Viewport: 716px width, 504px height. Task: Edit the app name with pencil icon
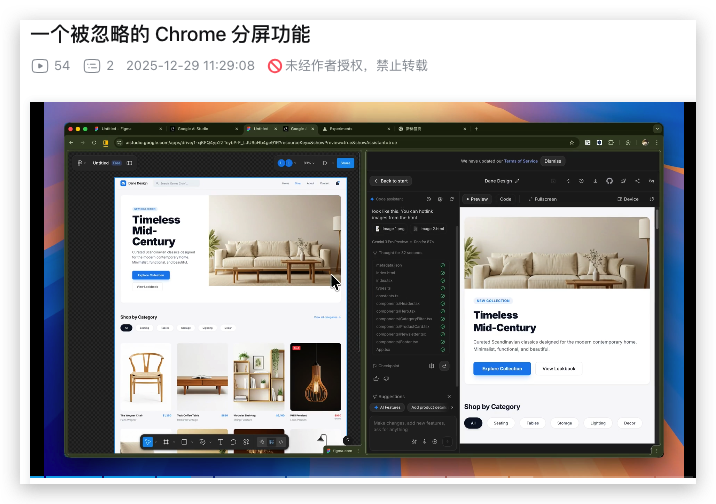[x=517, y=181]
